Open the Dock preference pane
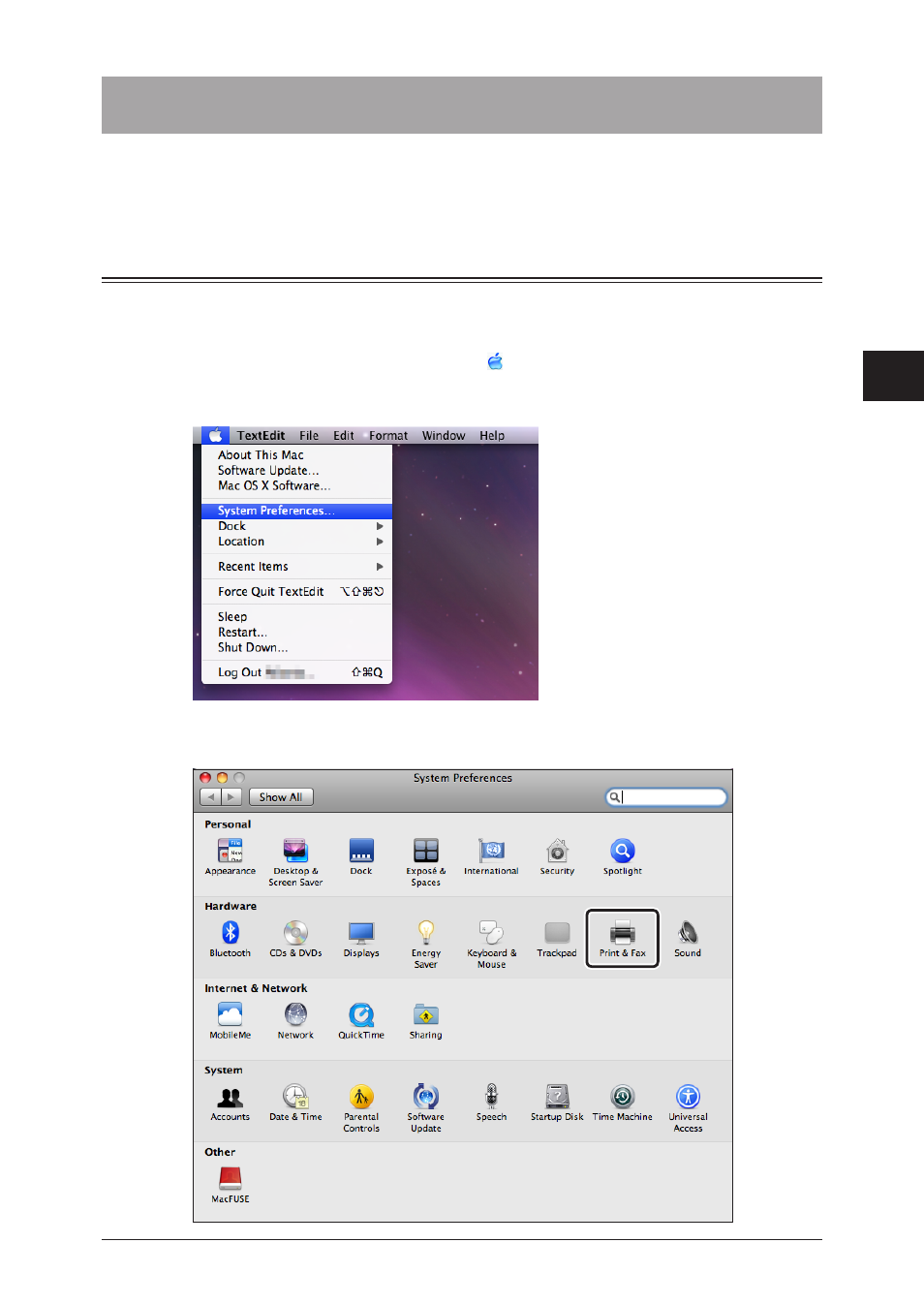924x1305 pixels. (x=361, y=856)
